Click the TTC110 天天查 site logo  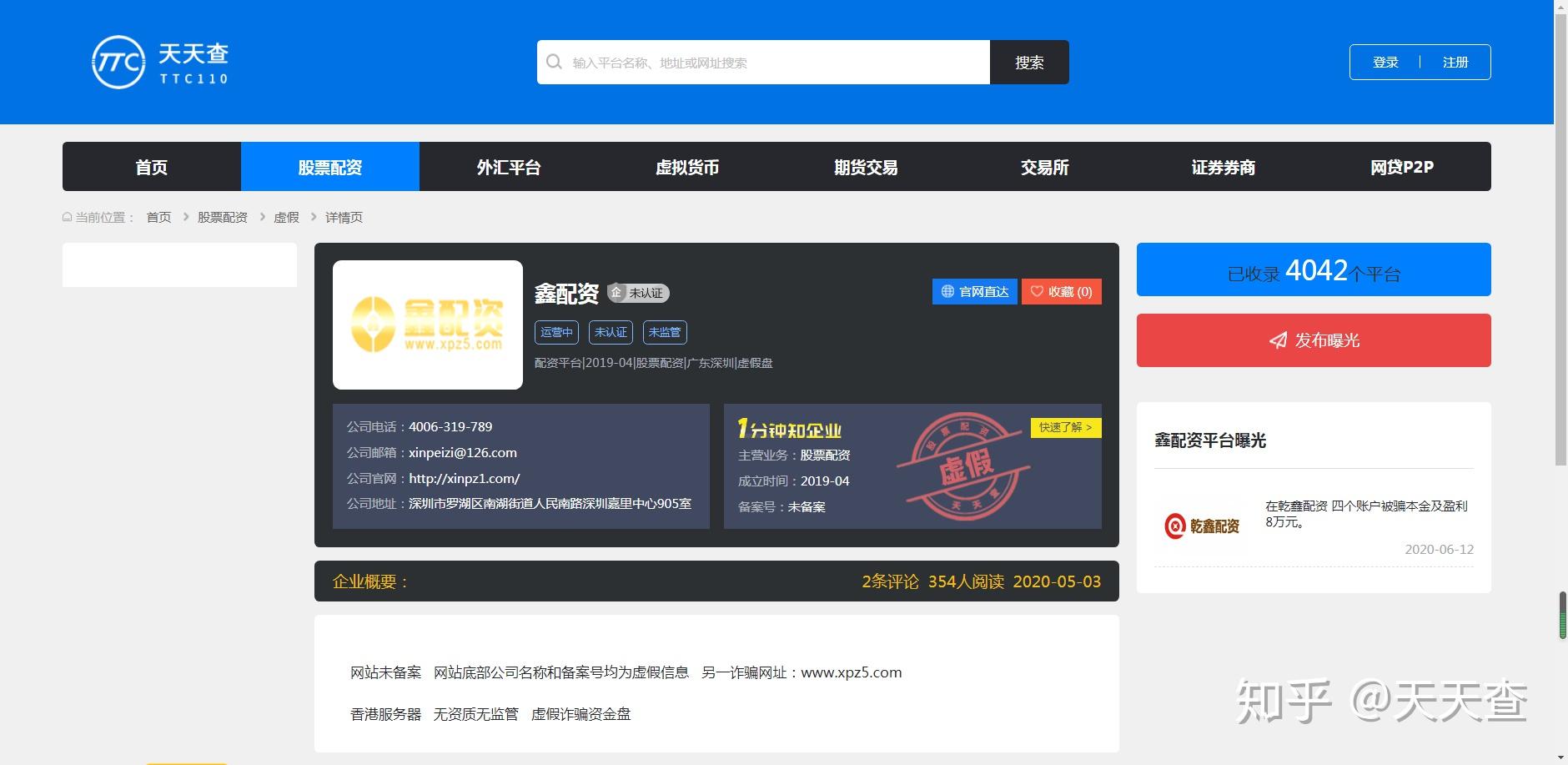[159, 63]
